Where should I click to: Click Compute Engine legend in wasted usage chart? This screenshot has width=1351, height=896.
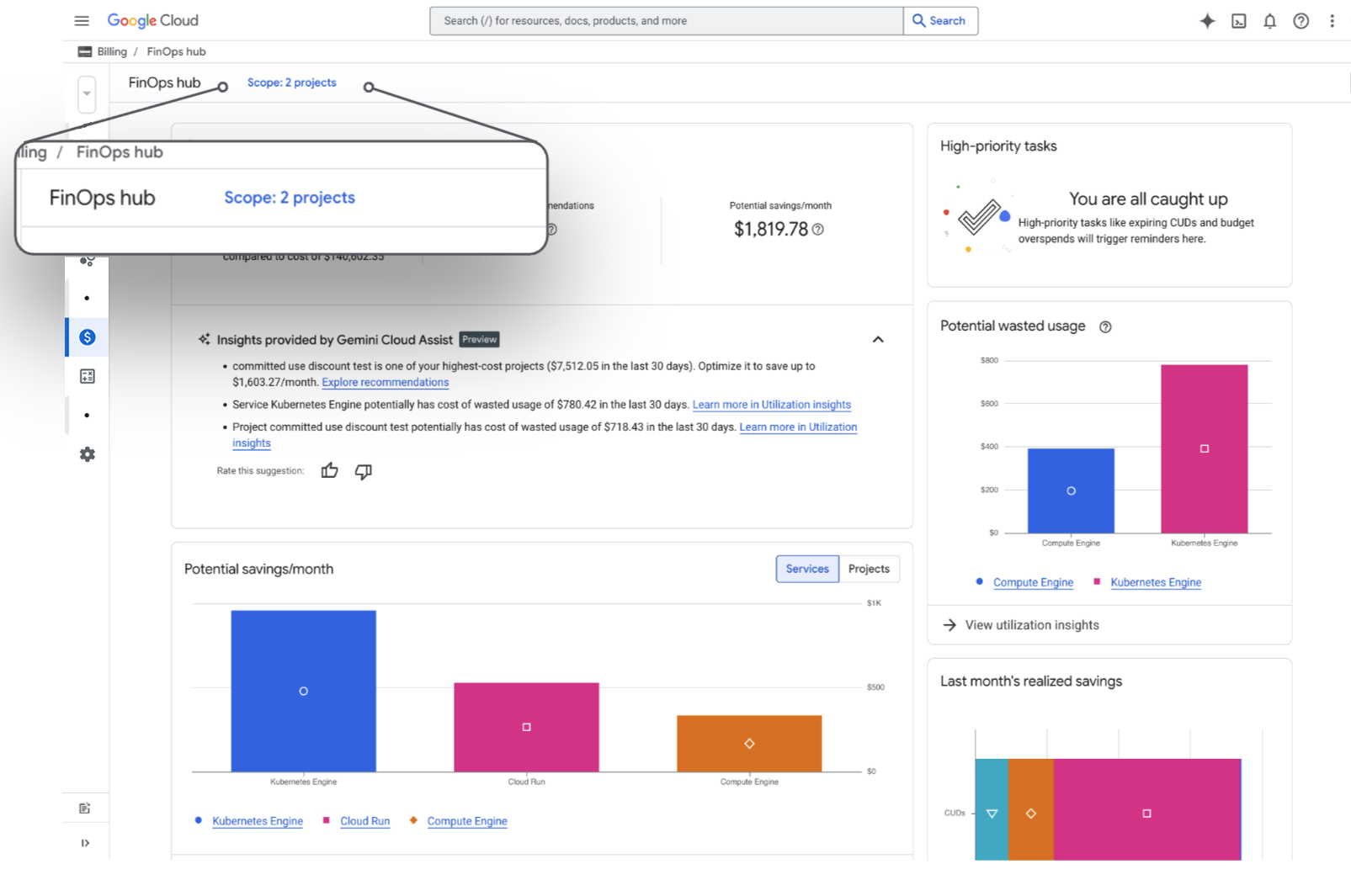click(x=1033, y=582)
